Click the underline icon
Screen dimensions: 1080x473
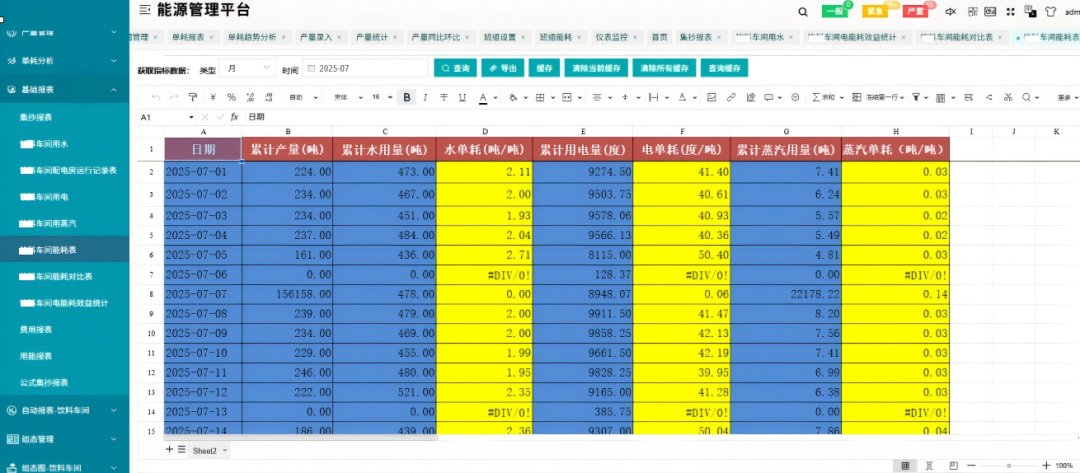(x=462, y=98)
